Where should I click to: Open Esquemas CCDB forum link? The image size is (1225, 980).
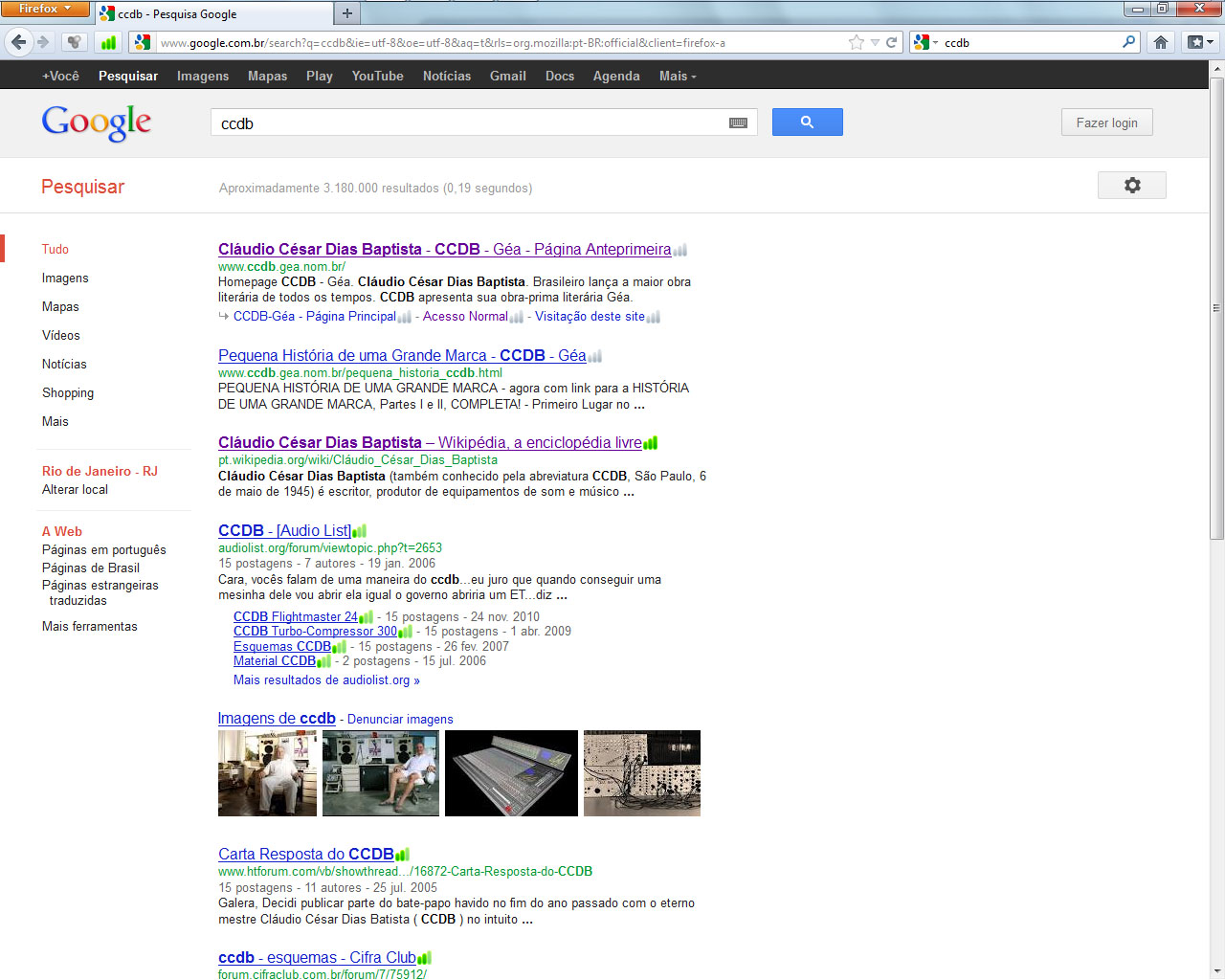[x=282, y=646]
